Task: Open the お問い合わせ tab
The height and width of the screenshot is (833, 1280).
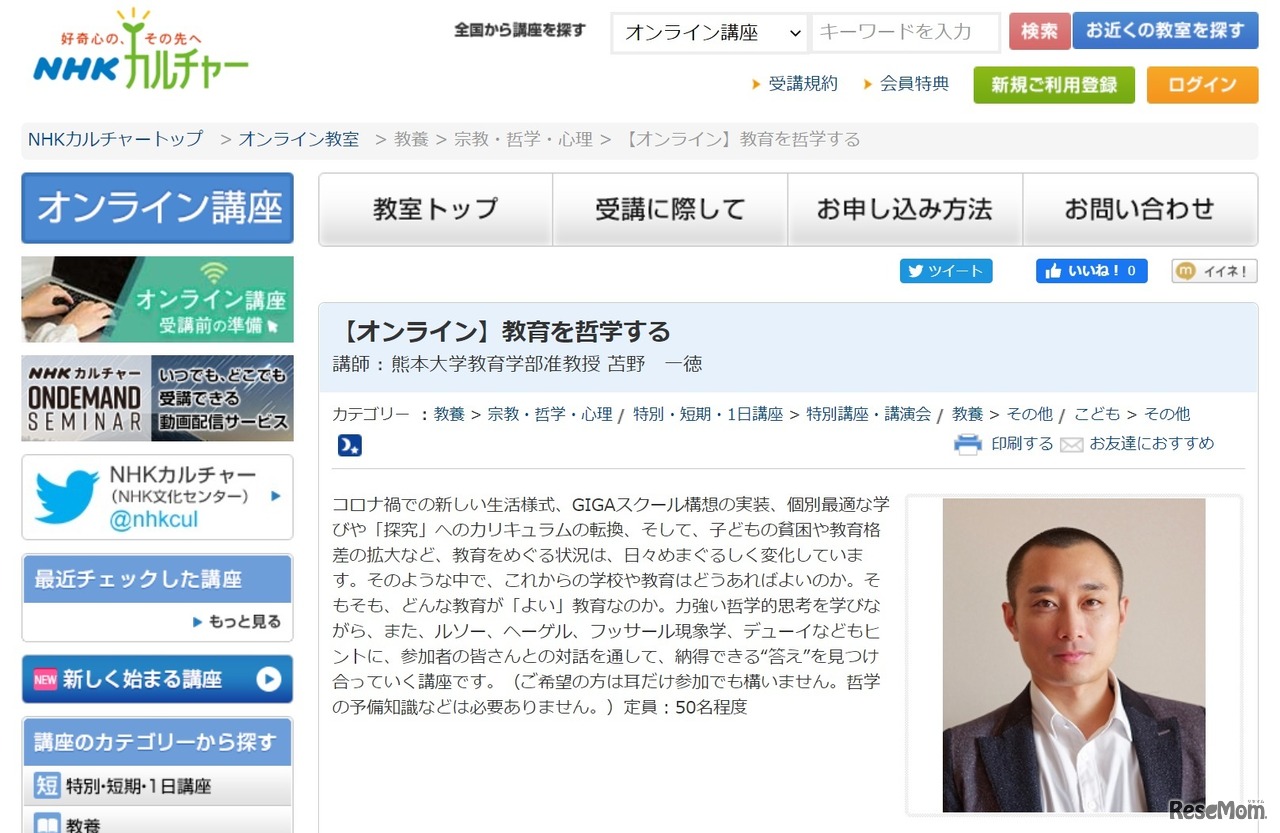Action: (x=1140, y=208)
